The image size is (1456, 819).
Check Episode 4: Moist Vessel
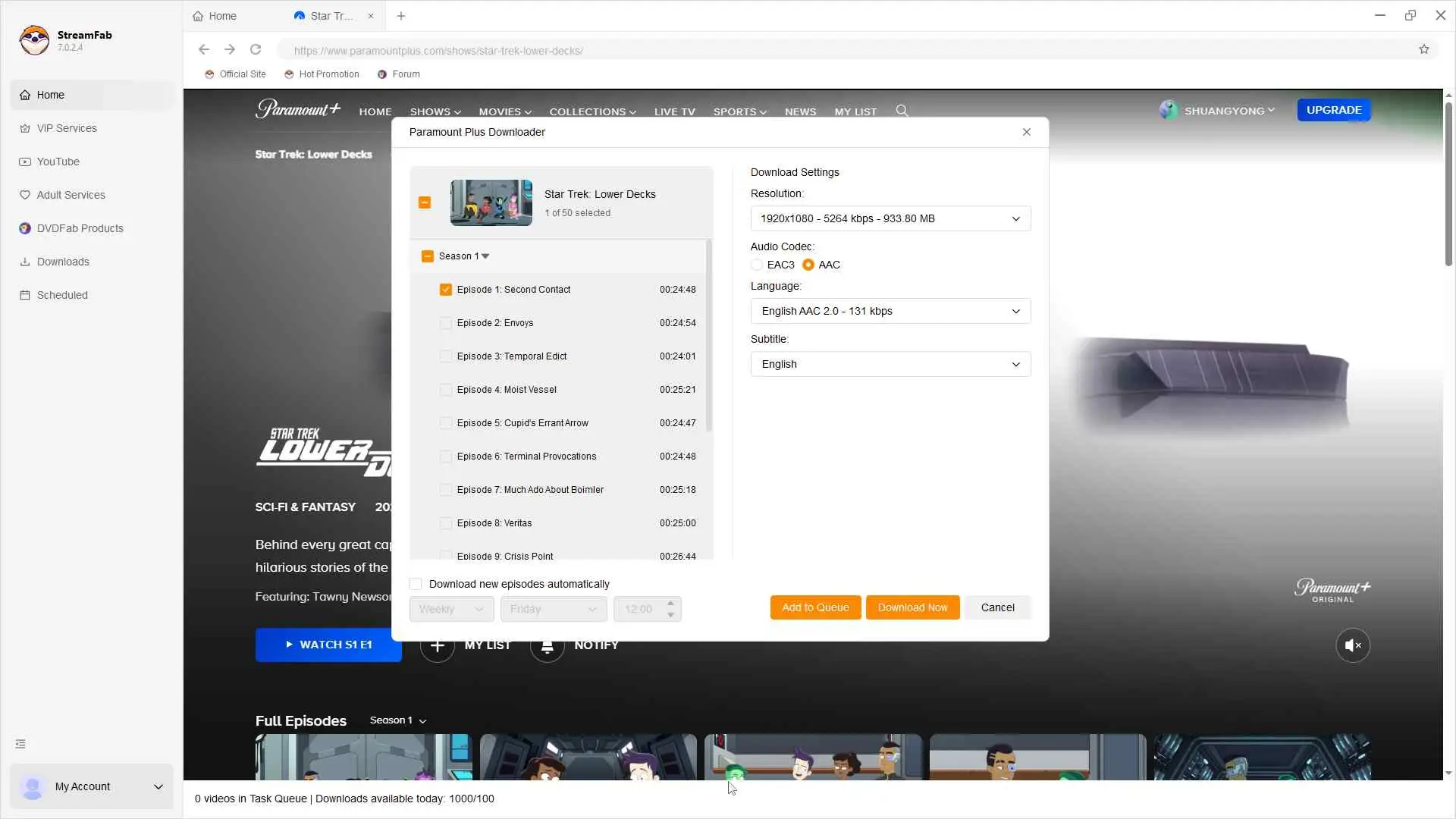pyautogui.click(x=446, y=390)
